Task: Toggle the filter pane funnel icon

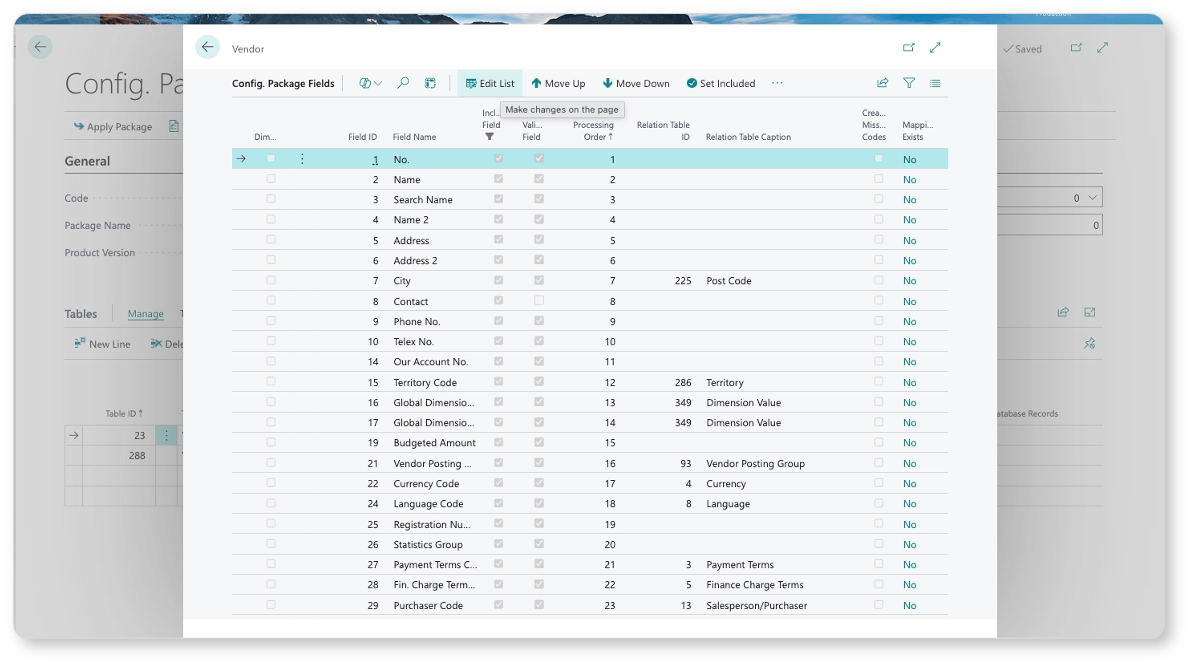Action: point(909,83)
